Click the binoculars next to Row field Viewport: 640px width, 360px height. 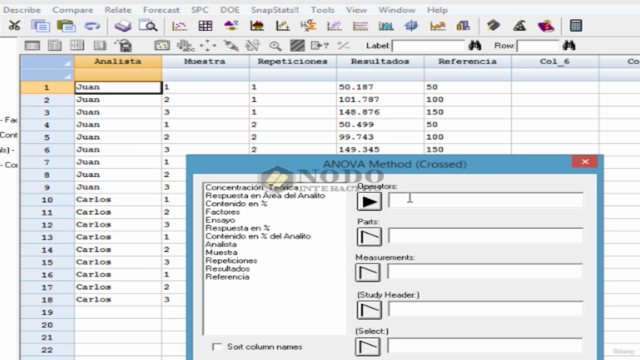569,45
